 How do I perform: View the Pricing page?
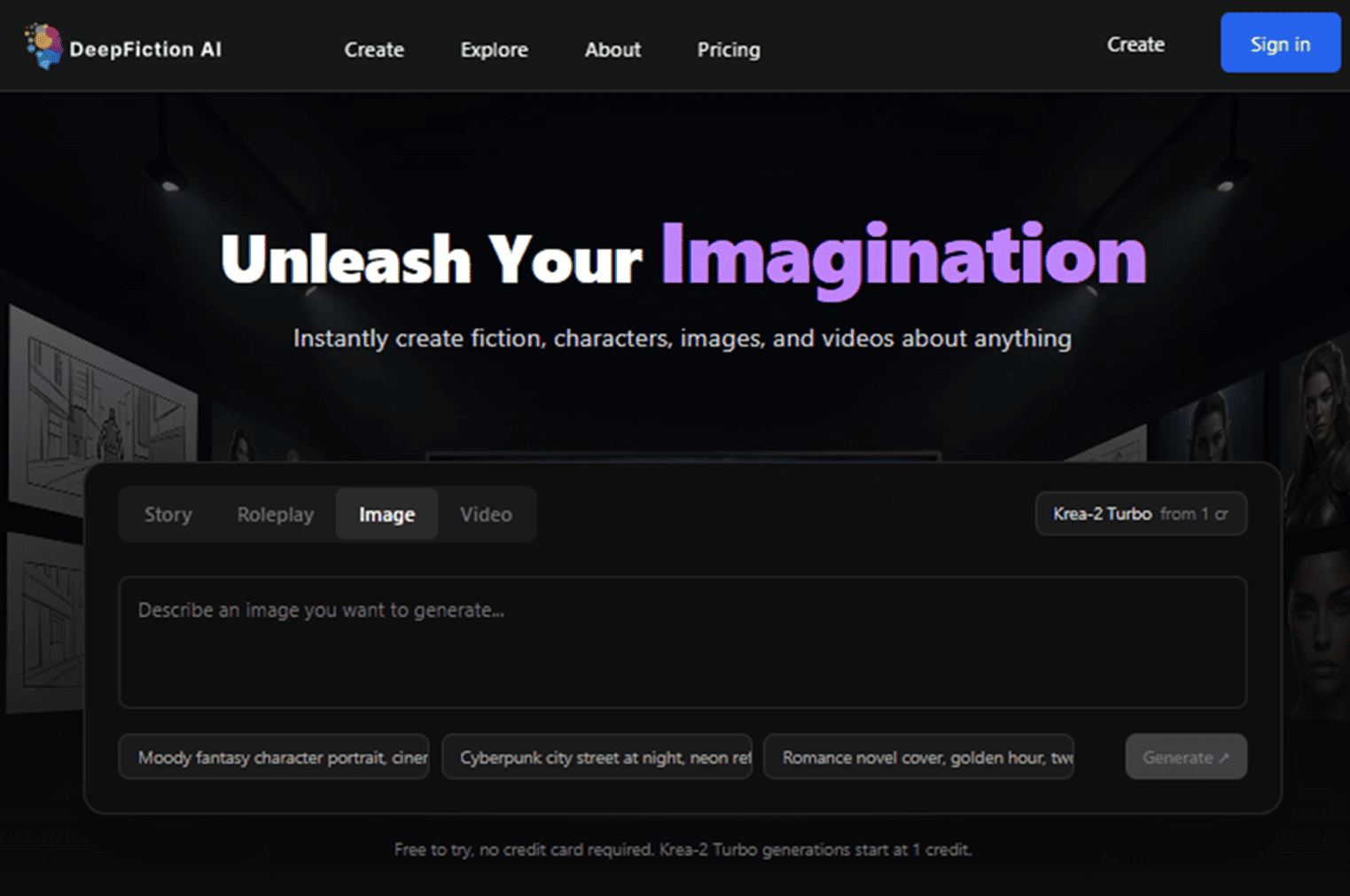tap(729, 50)
